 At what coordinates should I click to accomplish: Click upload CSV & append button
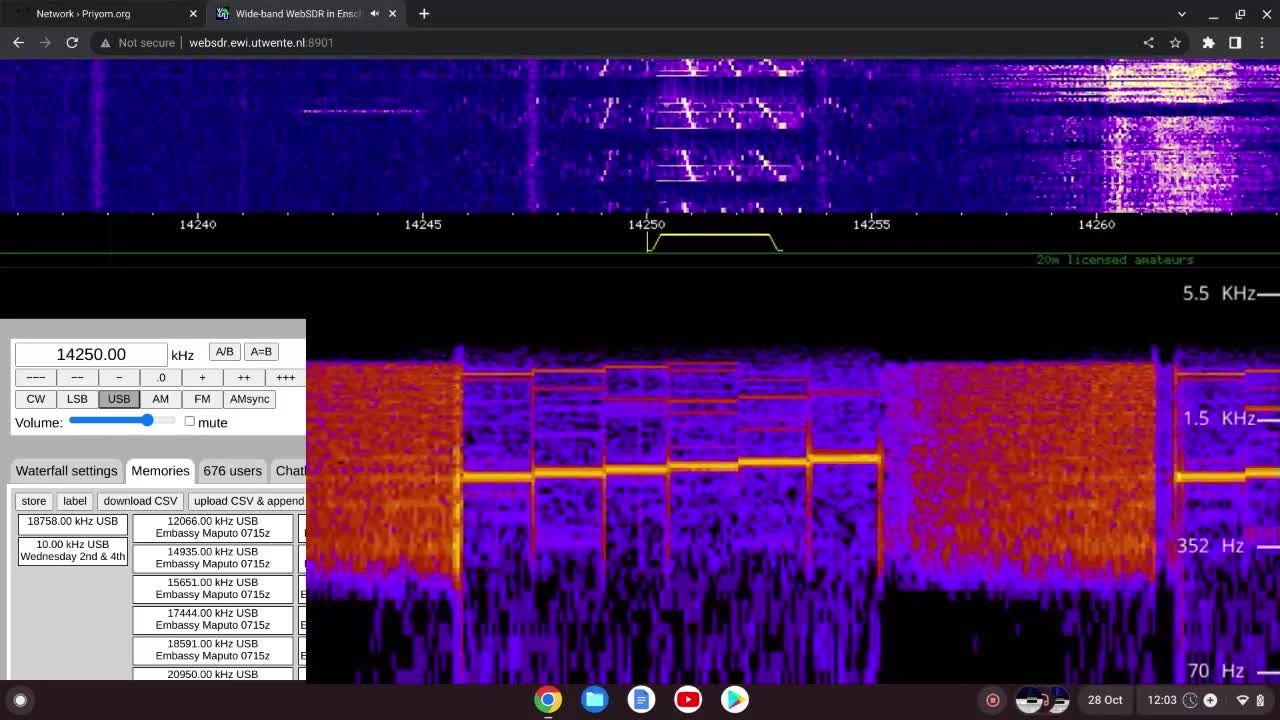coord(247,501)
